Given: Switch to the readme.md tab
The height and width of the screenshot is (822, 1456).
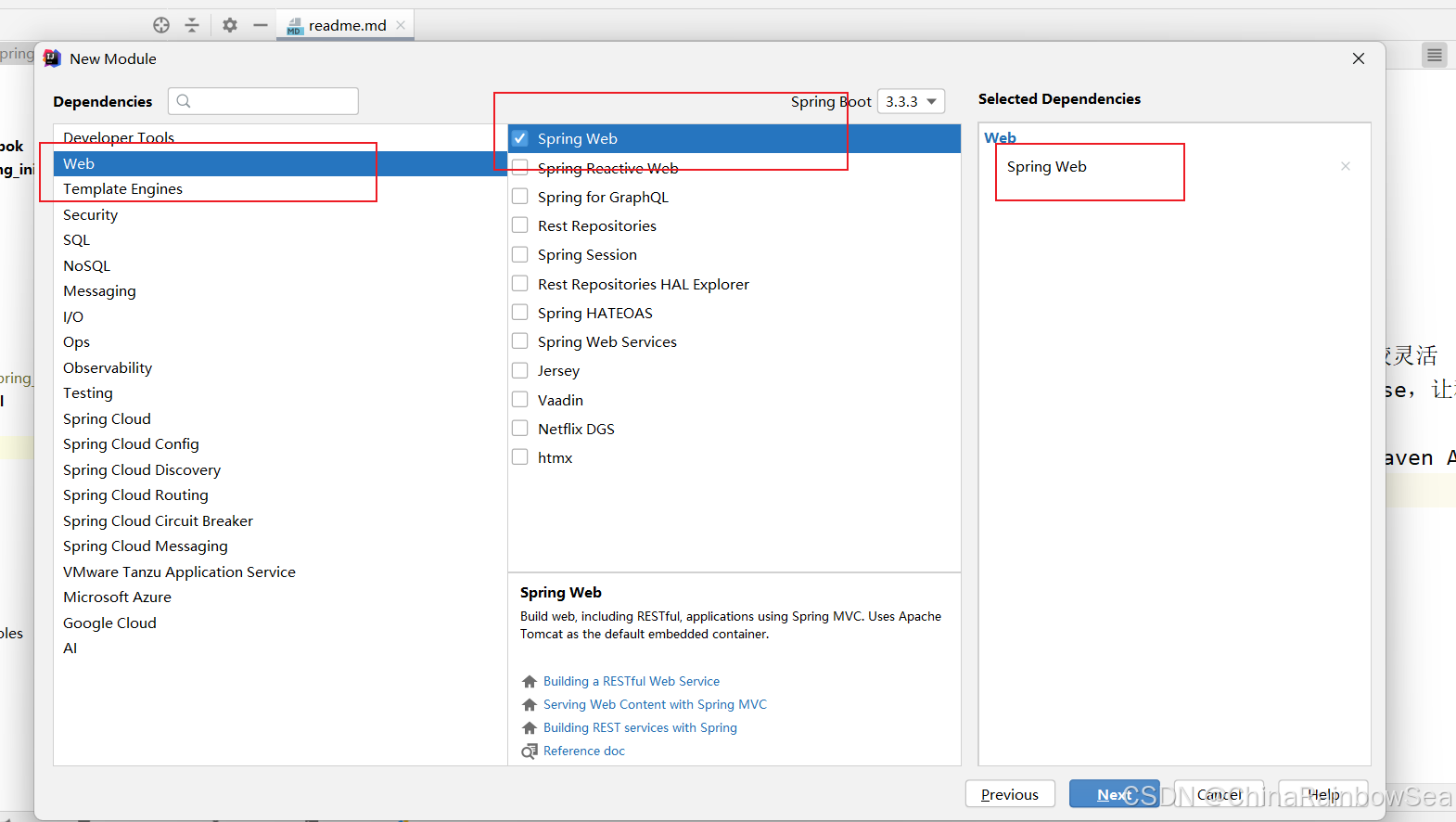Looking at the screenshot, I should (x=347, y=25).
